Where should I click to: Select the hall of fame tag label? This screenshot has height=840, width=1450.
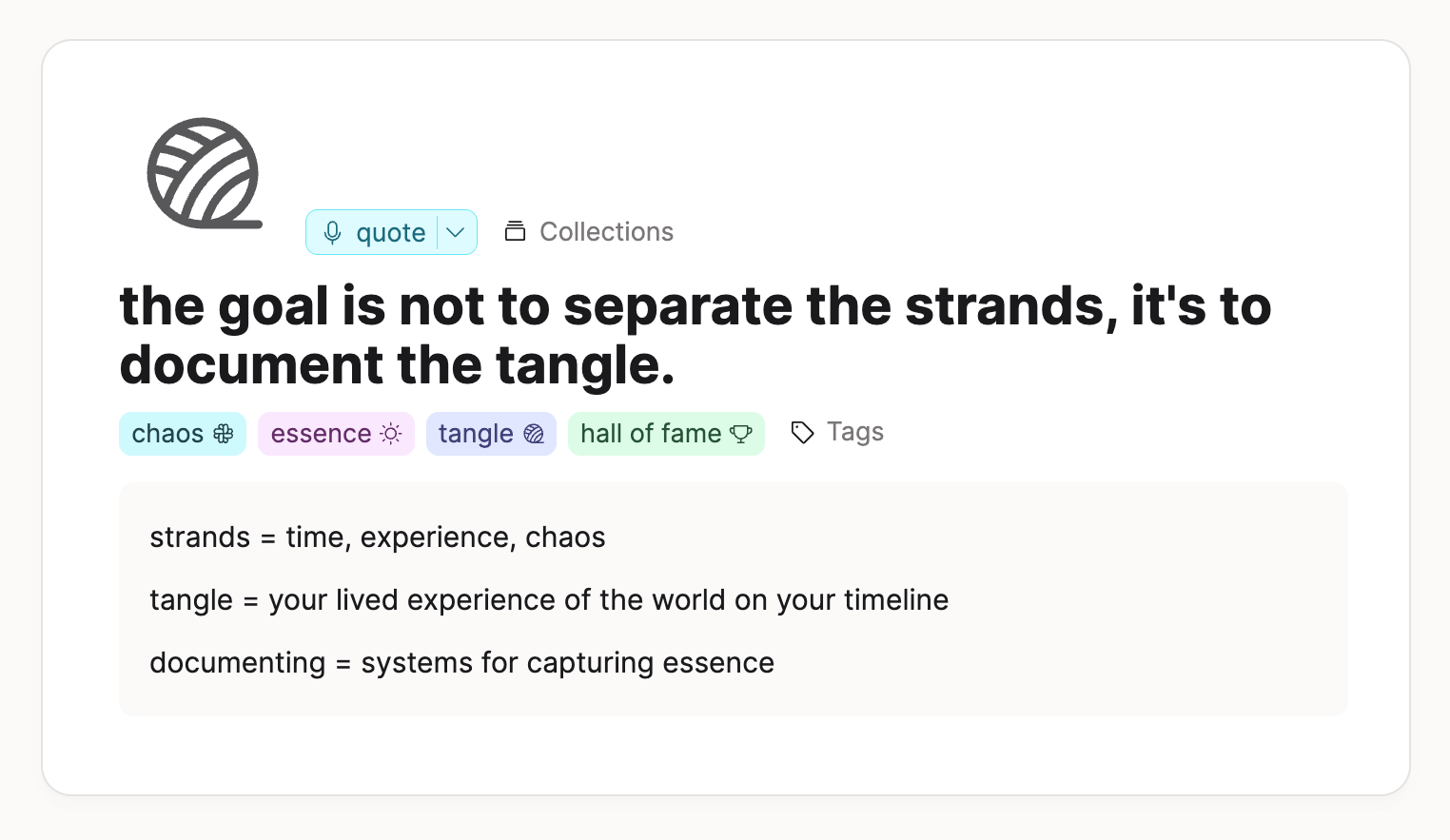coord(651,434)
